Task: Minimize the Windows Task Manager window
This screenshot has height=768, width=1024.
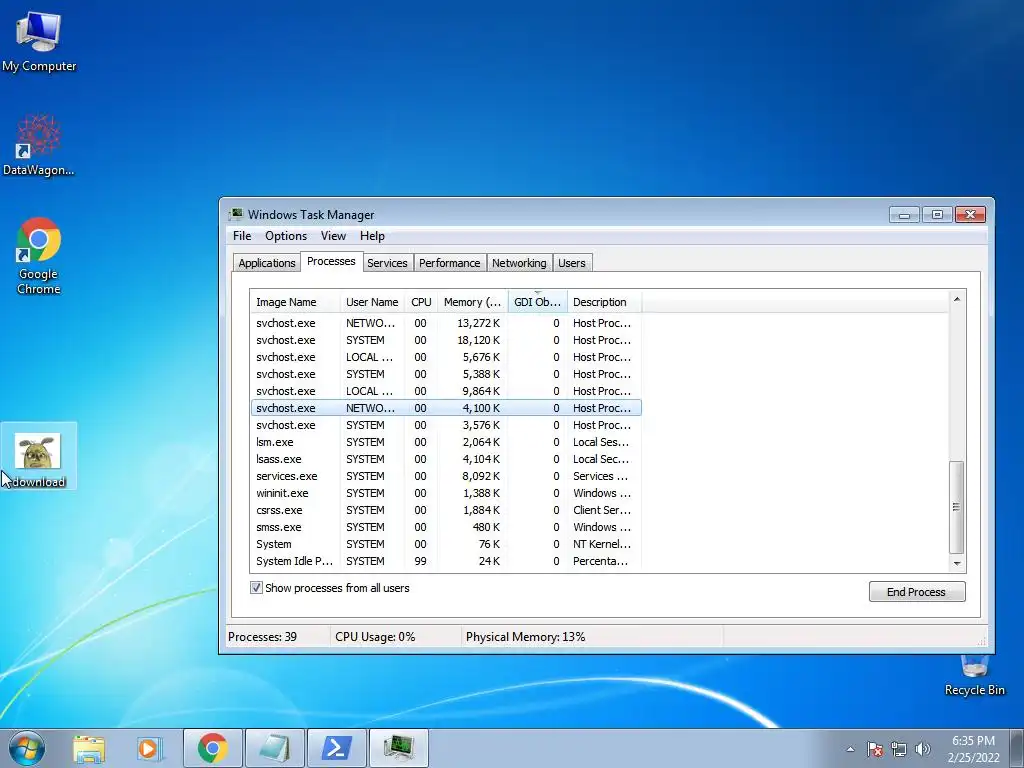Action: click(904, 215)
